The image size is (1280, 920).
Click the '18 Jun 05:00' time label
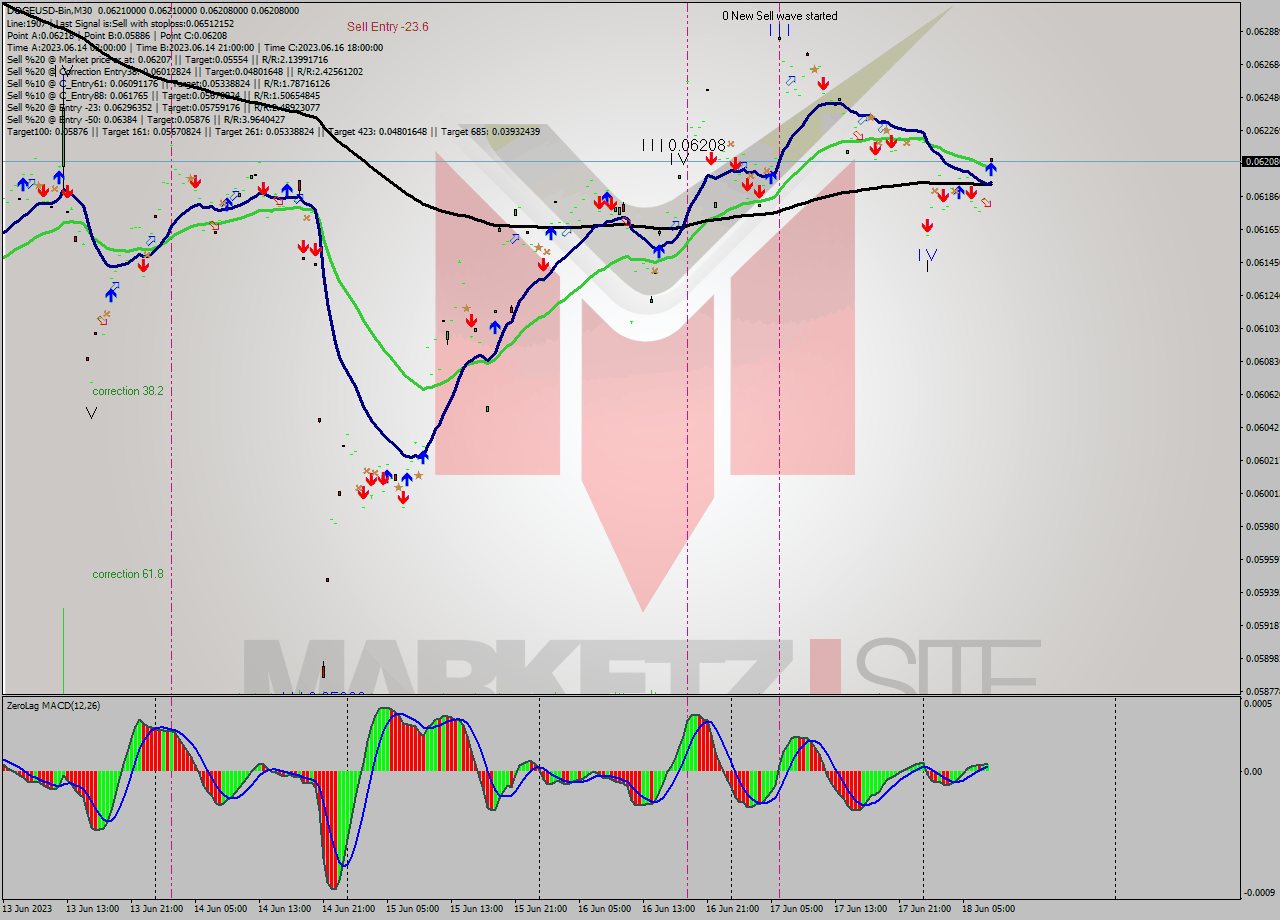click(x=987, y=909)
